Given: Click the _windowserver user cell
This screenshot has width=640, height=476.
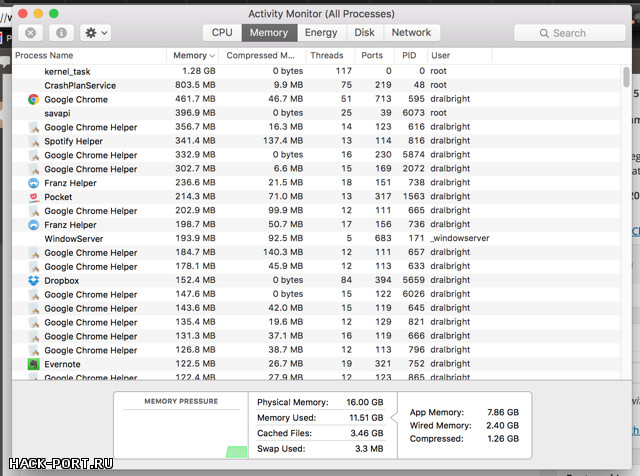Looking at the screenshot, I should (460, 238).
